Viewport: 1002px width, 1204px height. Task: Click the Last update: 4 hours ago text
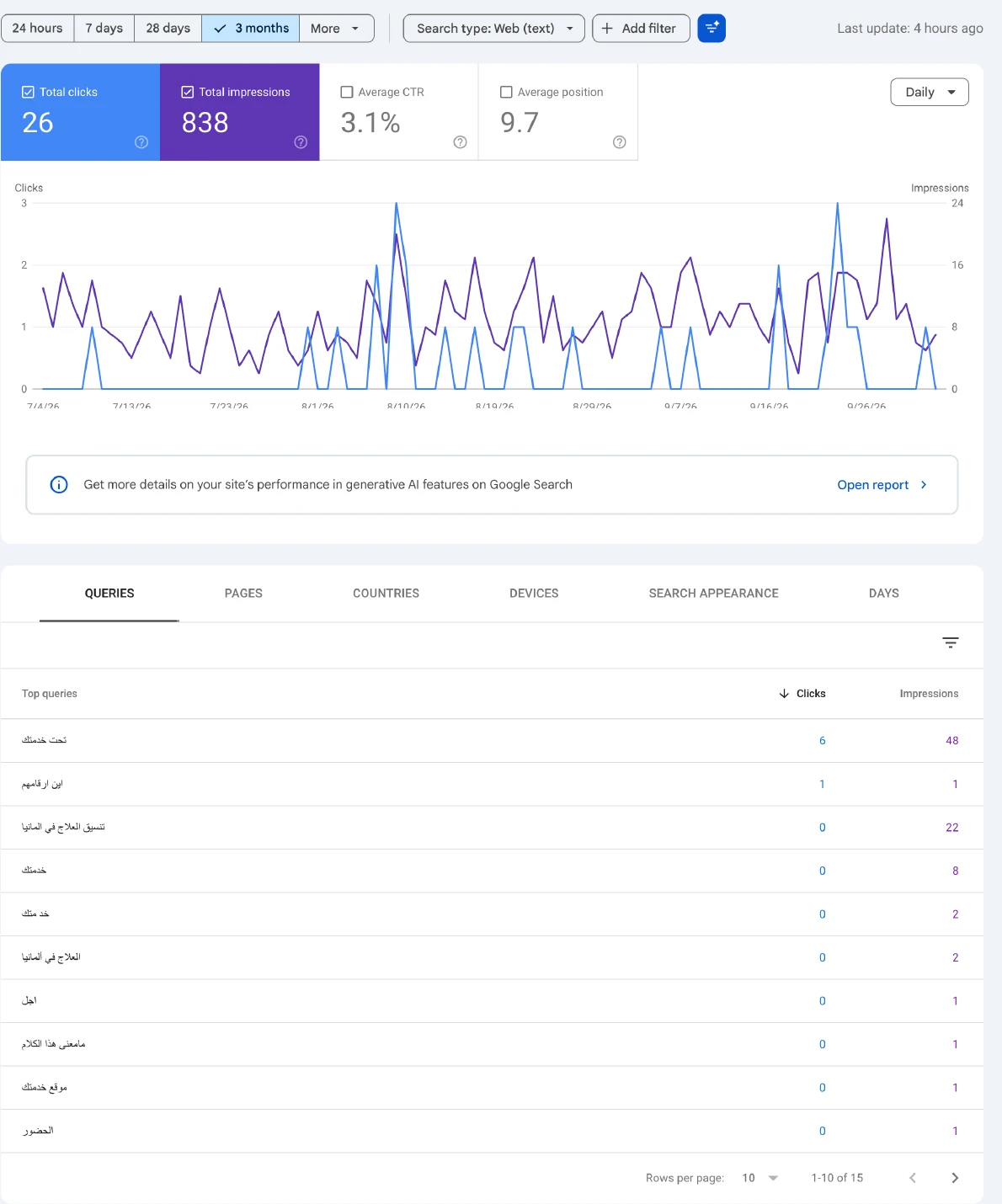pyautogui.click(x=910, y=29)
